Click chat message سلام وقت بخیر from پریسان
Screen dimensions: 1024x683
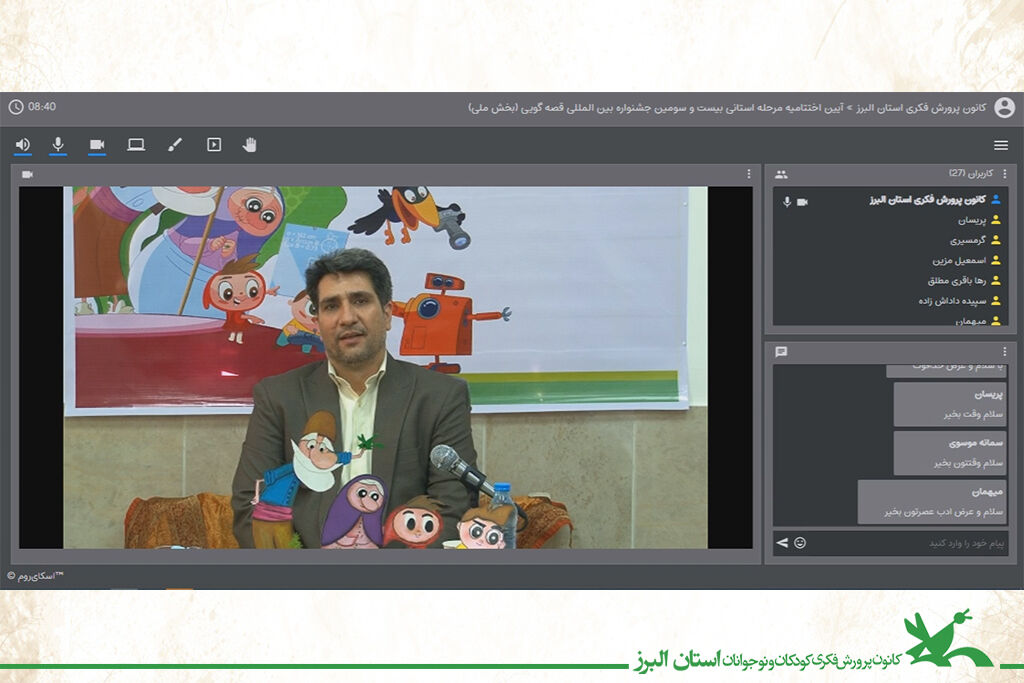click(x=950, y=404)
